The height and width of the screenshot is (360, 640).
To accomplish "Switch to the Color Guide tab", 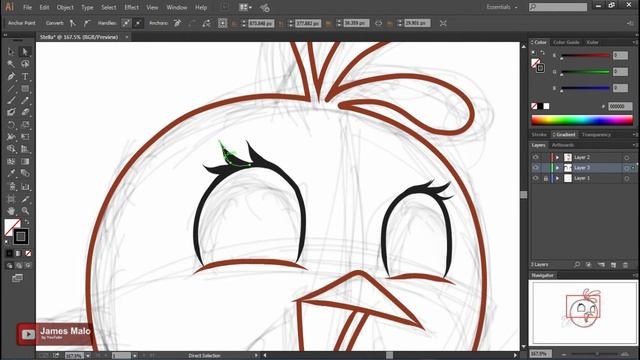I will (x=566, y=42).
